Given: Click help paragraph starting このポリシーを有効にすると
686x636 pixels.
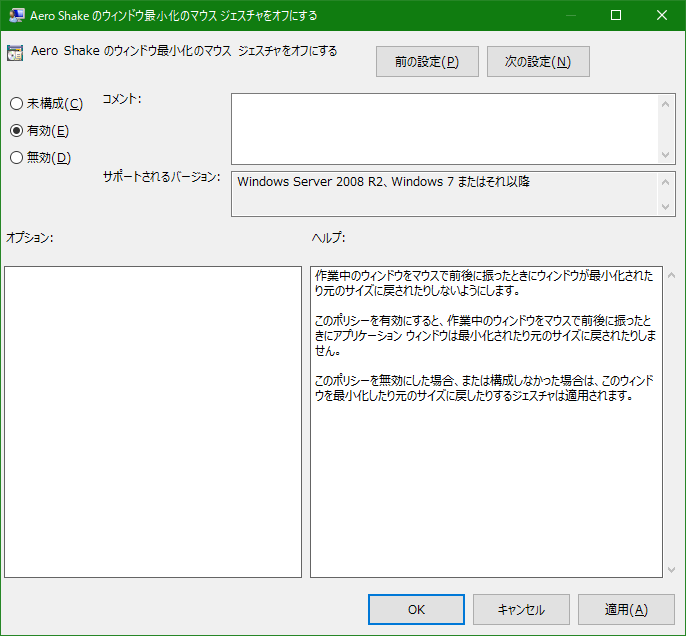Looking at the screenshot, I should click(x=485, y=336).
